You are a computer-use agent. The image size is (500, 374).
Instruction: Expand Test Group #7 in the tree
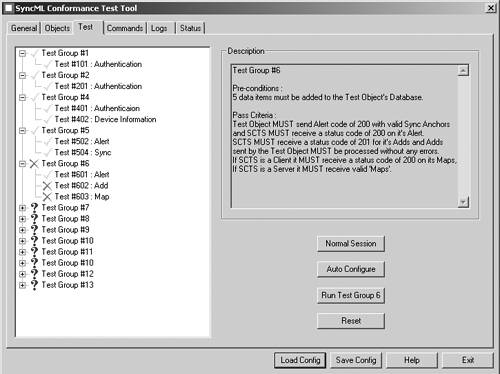pyautogui.click(x=22, y=208)
